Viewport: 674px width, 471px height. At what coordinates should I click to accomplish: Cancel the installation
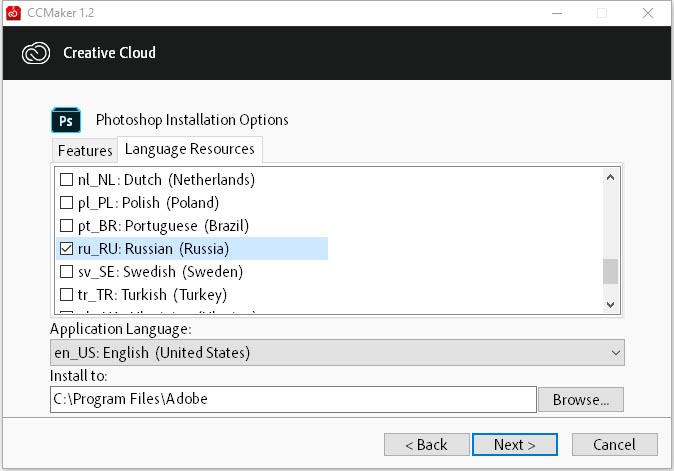[x=614, y=444]
